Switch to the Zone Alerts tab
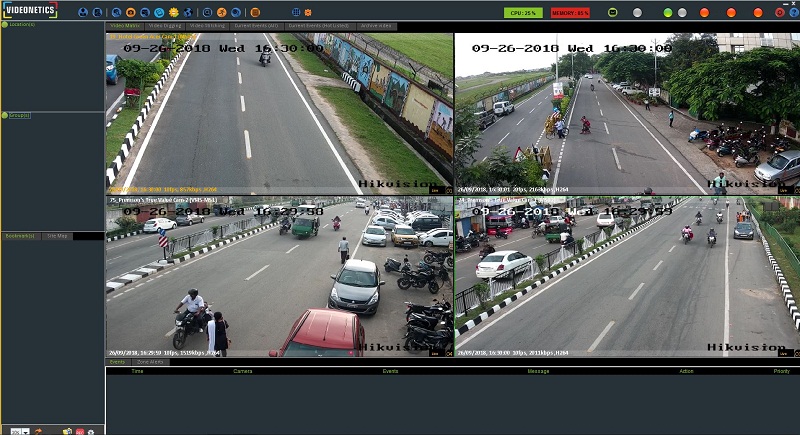The image size is (800, 435). click(150, 362)
